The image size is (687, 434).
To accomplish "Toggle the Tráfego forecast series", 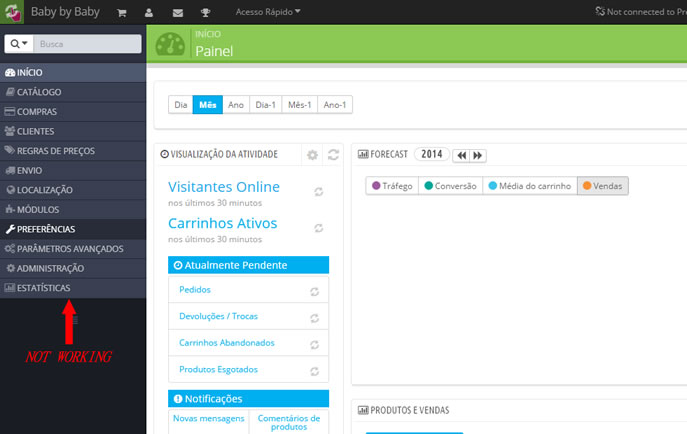I will [392, 186].
